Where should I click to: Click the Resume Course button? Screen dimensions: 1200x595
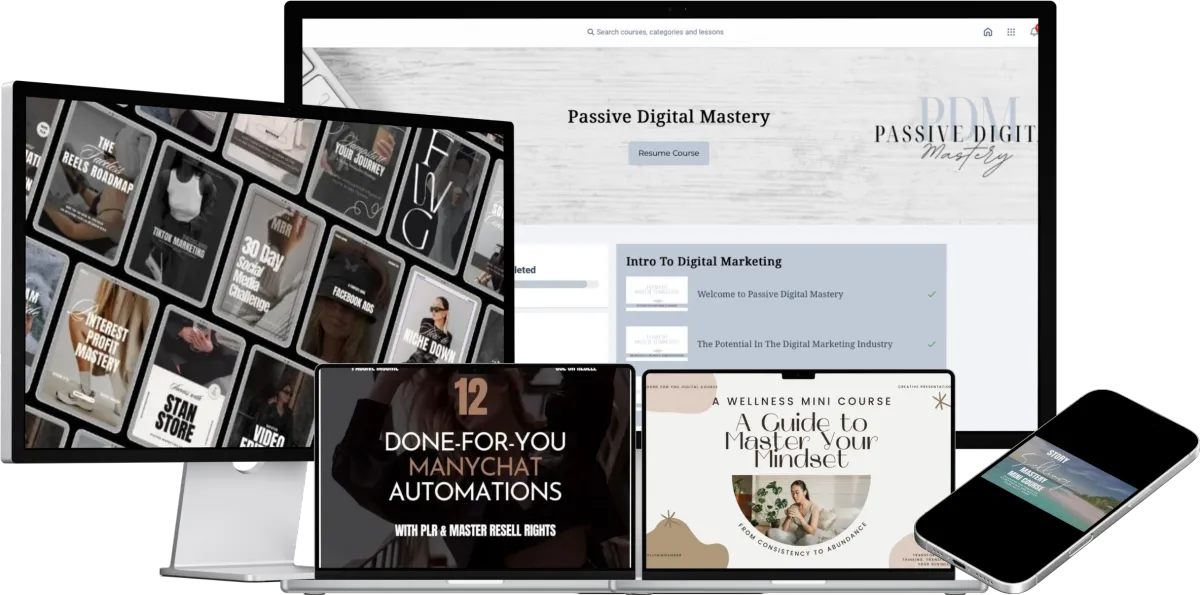point(669,153)
